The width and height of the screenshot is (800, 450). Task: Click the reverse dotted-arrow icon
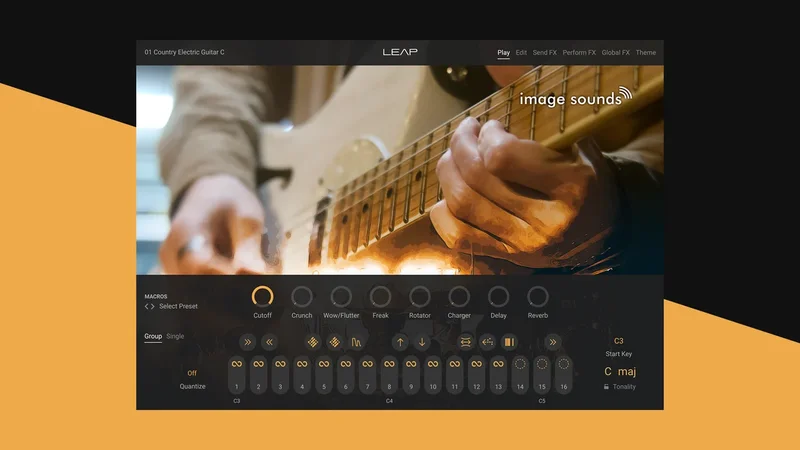(487, 342)
